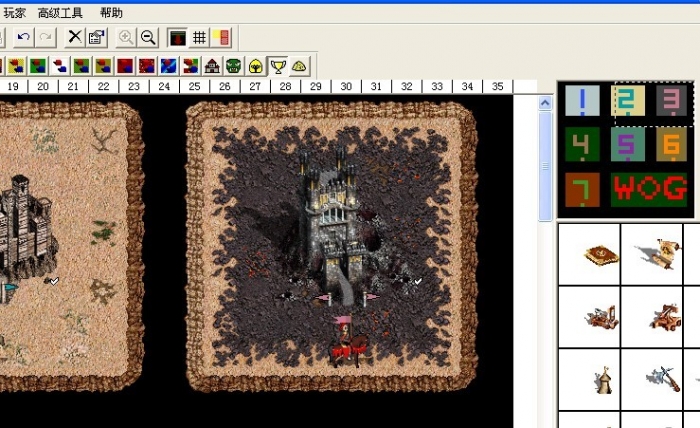This screenshot has height=428, width=700.
Task: Click ruler column number 20
Action: (x=43, y=86)
